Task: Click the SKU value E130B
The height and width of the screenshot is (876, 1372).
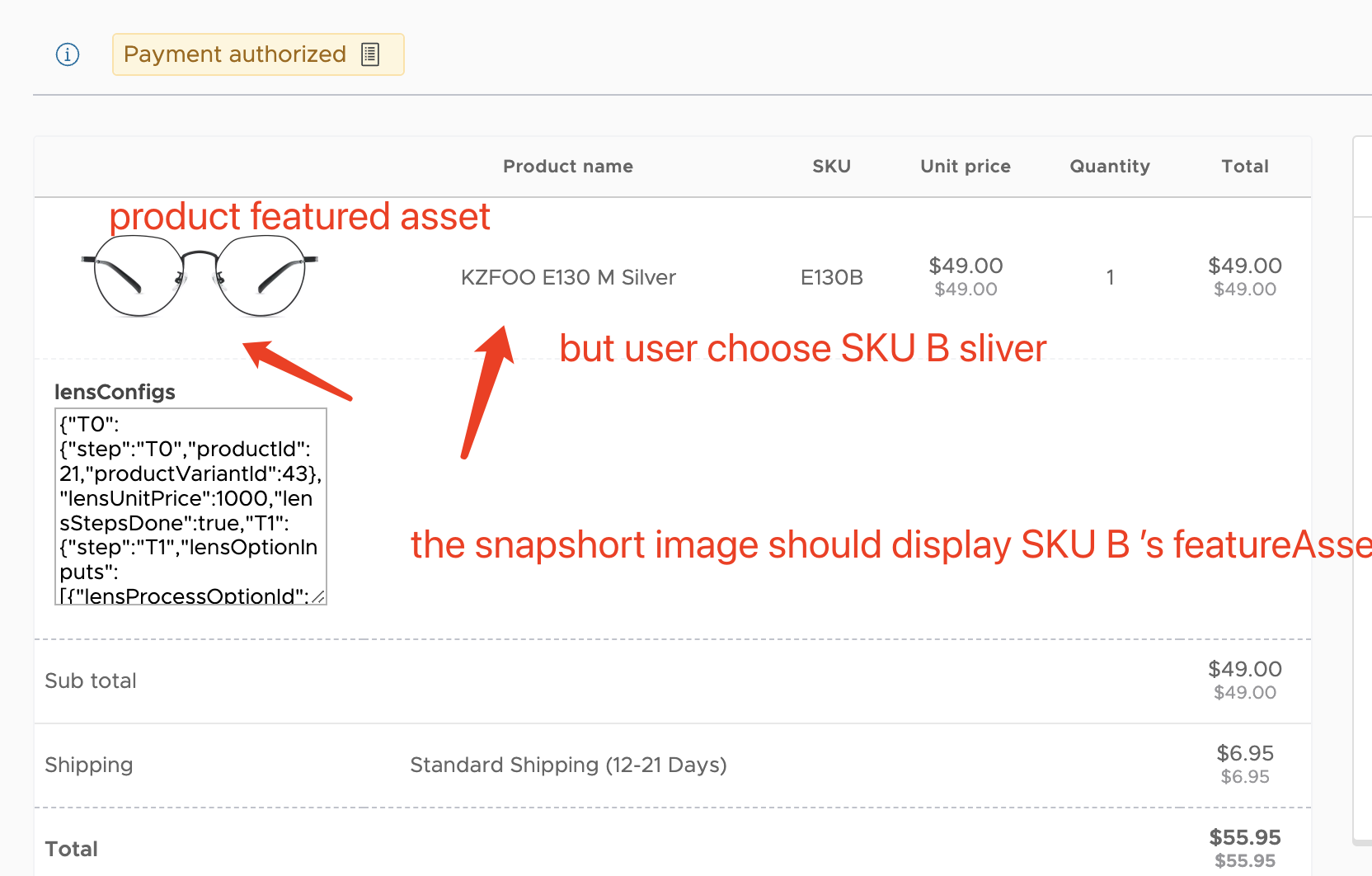Action: click(831, 277)
